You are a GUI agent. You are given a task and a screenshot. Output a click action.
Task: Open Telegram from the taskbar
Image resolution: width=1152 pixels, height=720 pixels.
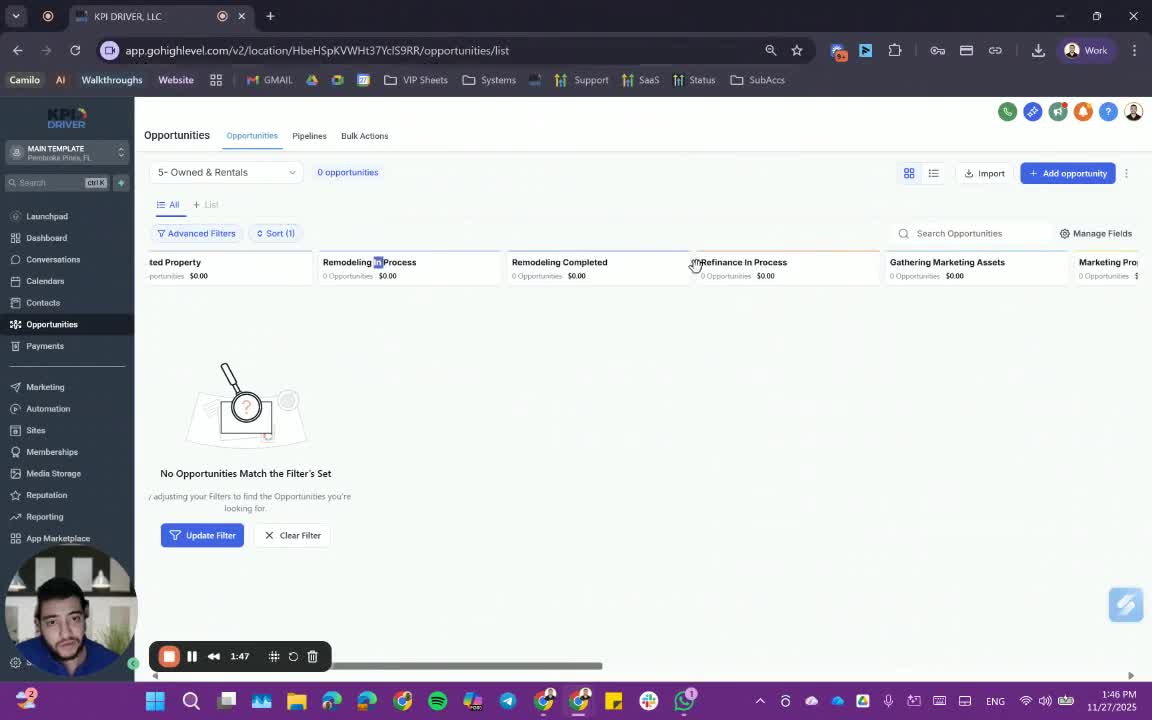tap(508, 701)
